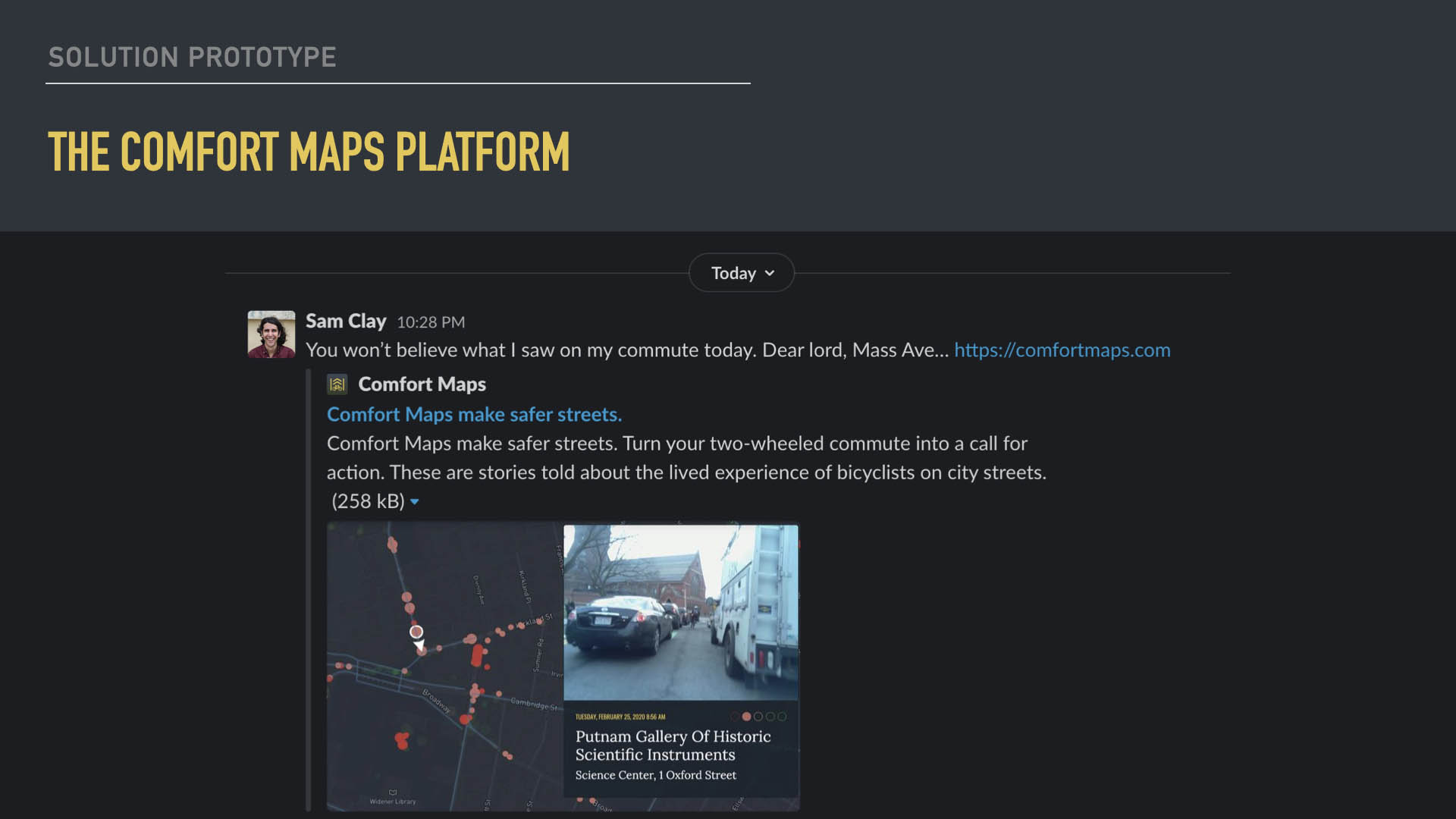Click the Widener Library map label

392,801
